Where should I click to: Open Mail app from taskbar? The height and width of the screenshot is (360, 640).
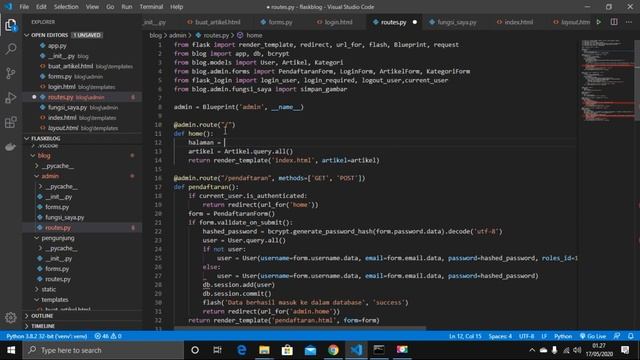[310, 350]
